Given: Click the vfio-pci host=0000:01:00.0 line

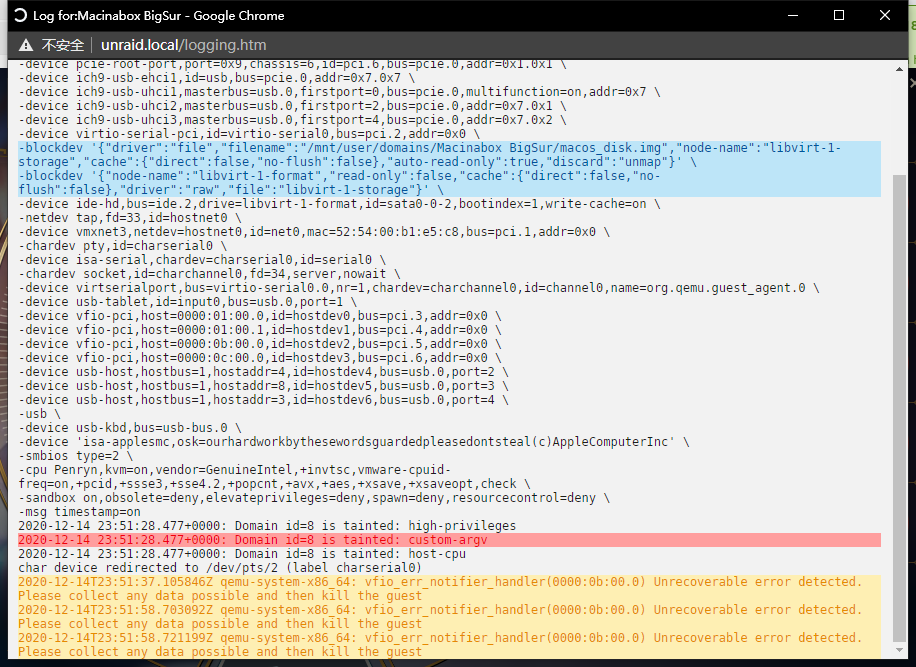Looking at the screenshot, I should coord(260,316).
